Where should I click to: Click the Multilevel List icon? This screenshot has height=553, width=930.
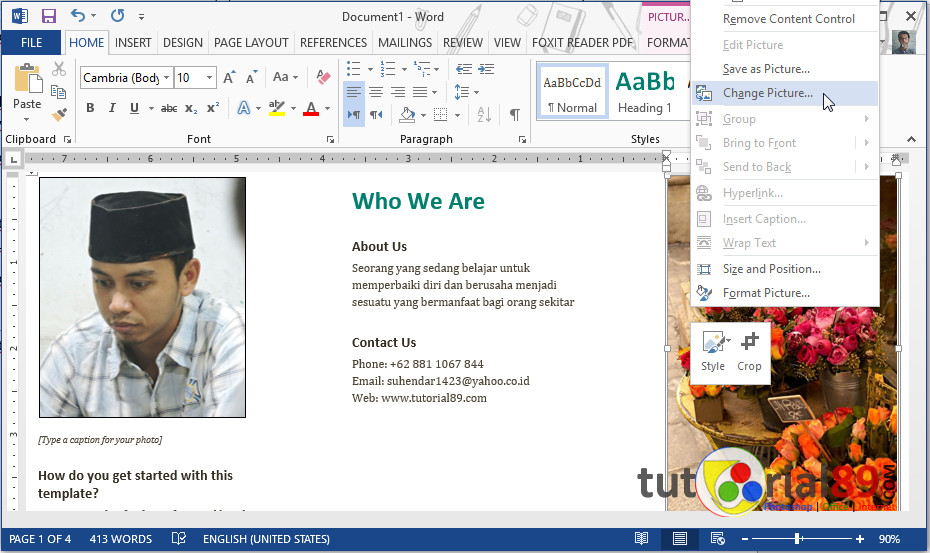point(422,69)
